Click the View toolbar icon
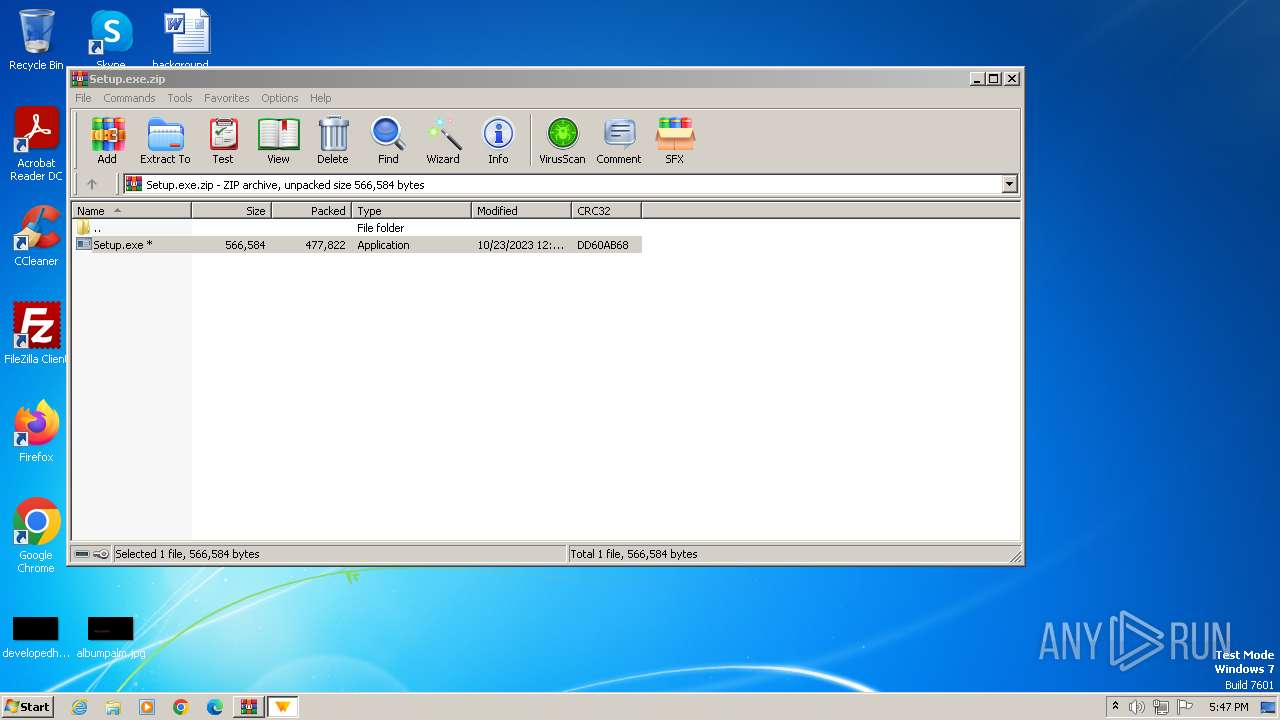 (278, 140)
